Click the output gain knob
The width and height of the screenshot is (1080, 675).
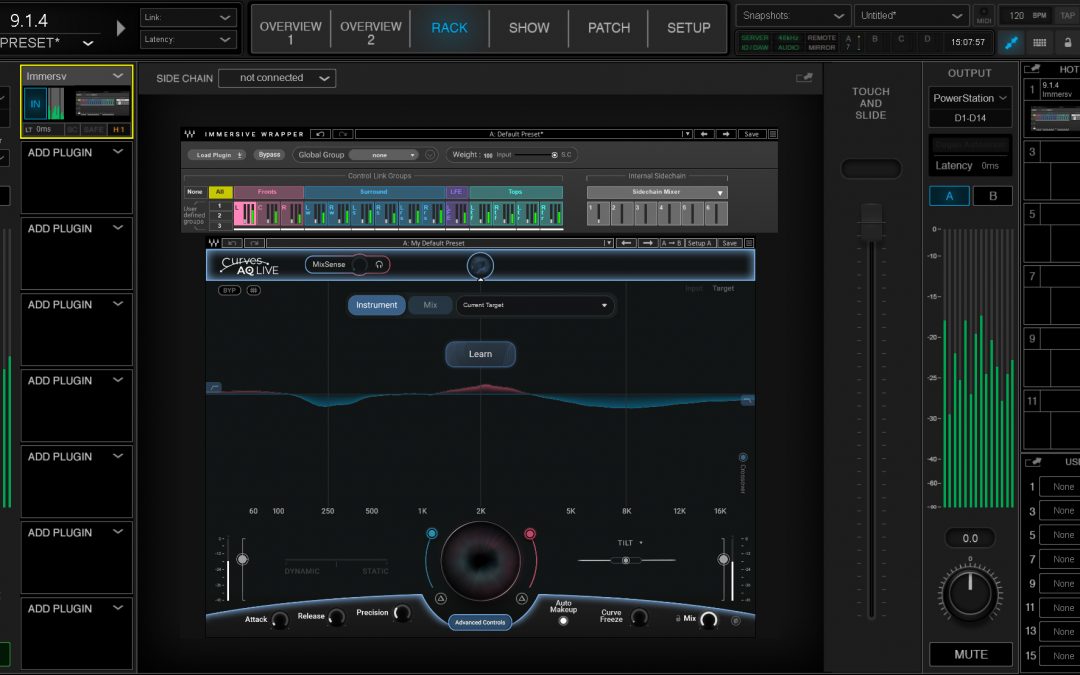(x=970, y=593)
